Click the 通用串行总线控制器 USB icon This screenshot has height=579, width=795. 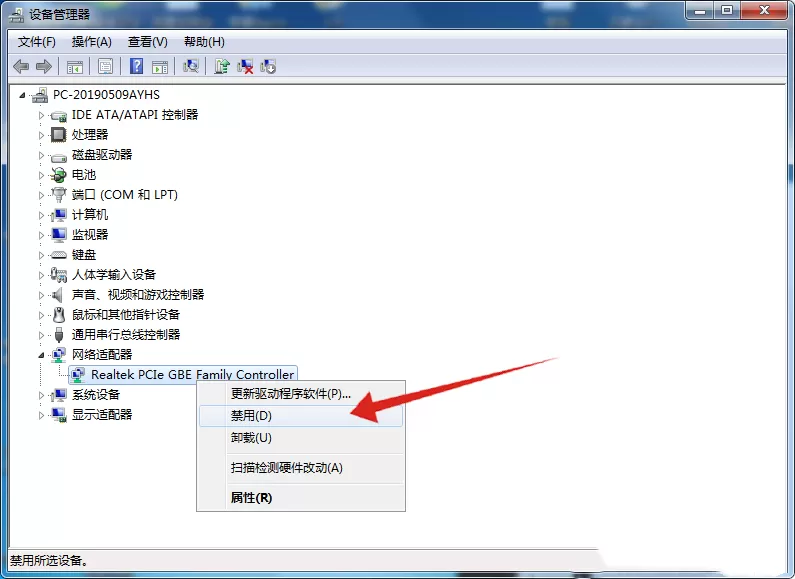(59, 335)
